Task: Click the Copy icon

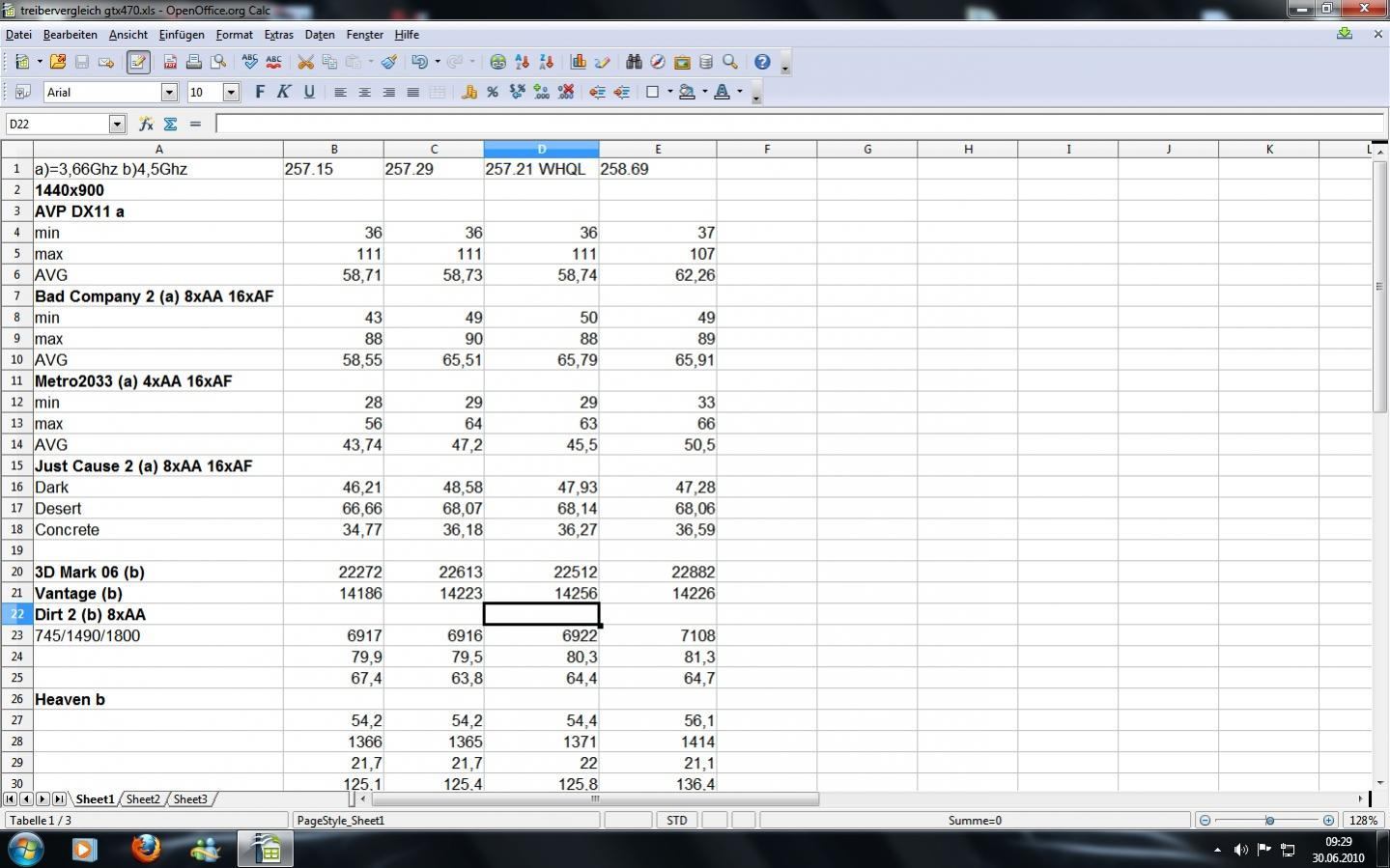Action: click(x=329, y=62)
